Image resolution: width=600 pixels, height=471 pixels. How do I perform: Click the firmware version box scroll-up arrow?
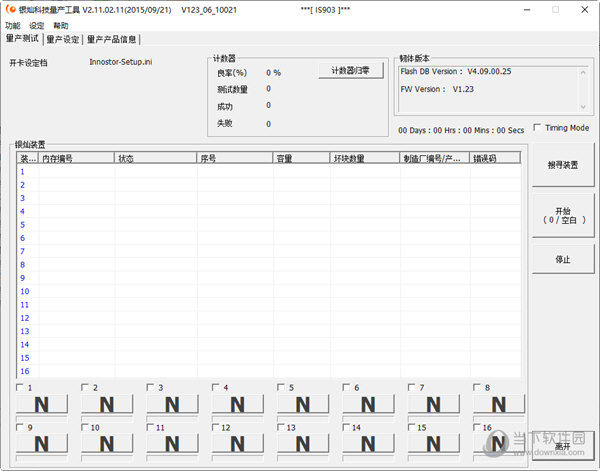pyautogui.click(x=583, y=72)
